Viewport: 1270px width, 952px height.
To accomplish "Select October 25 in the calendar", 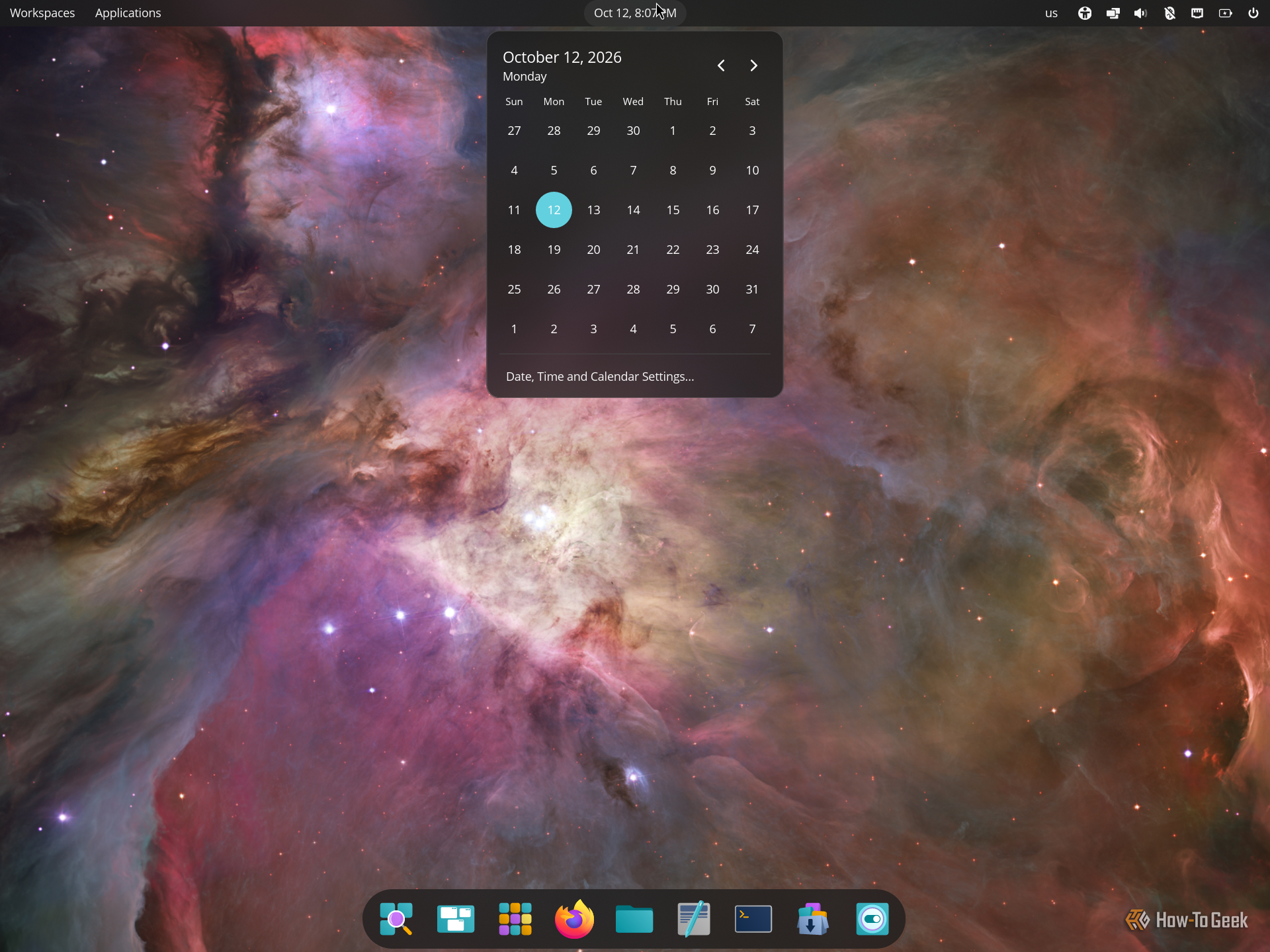I will 514,289.
